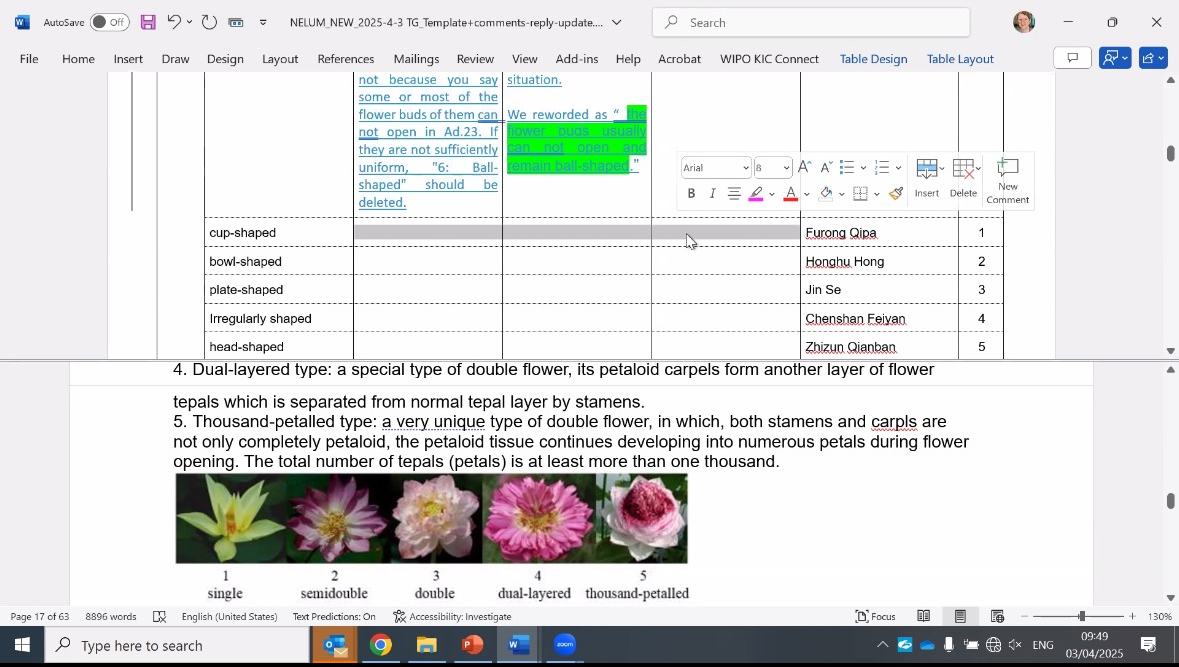Toggle bold in the mini toolbar
The width and height of the screenshot is (1179, 667).
691,194
